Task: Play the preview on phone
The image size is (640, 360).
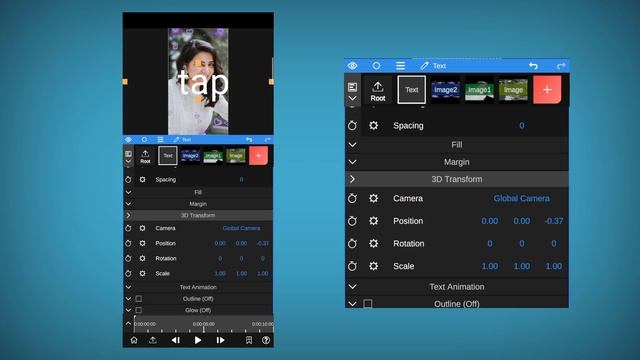Action: pos(198,340)
